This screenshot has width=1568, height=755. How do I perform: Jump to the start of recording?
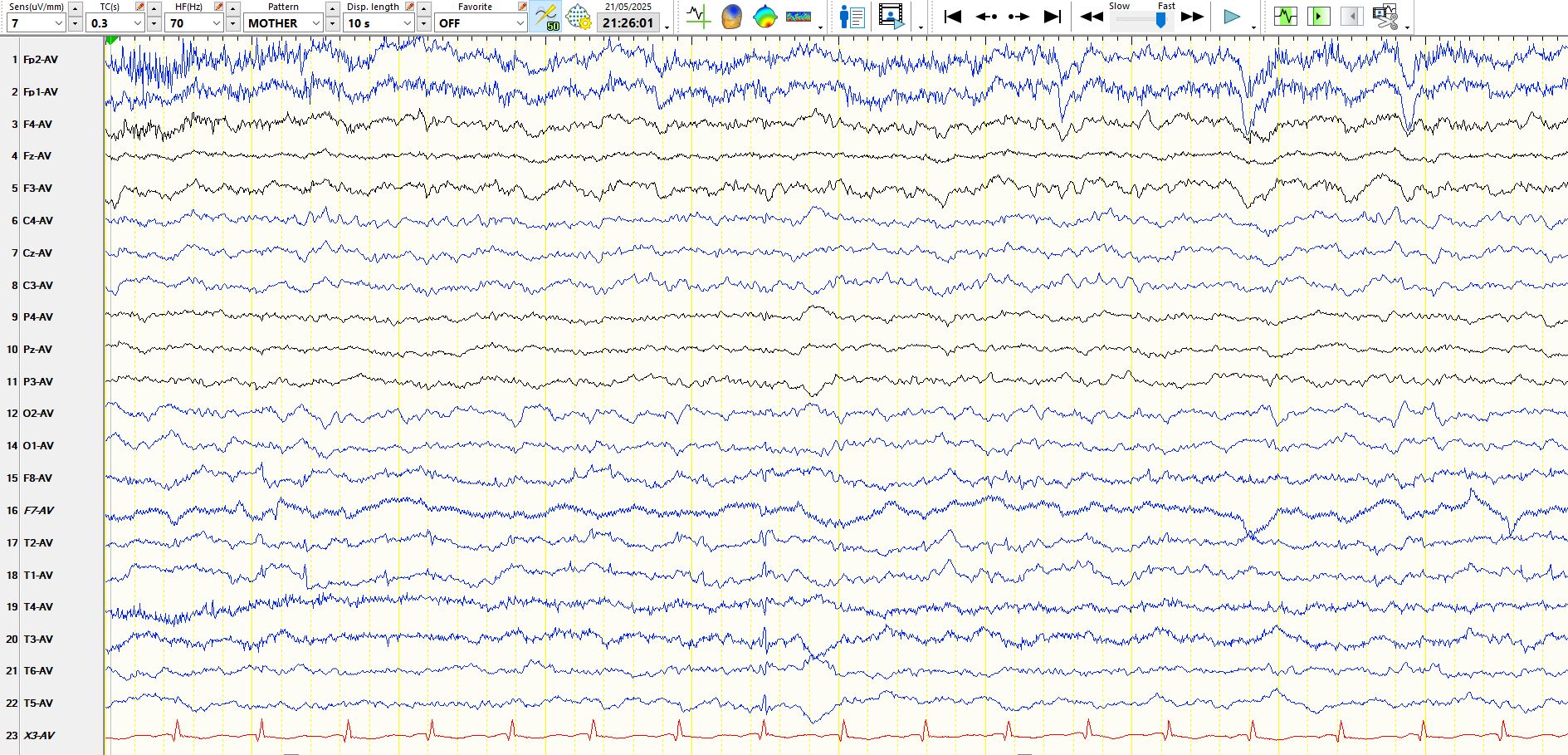click(x=953, y=17)
